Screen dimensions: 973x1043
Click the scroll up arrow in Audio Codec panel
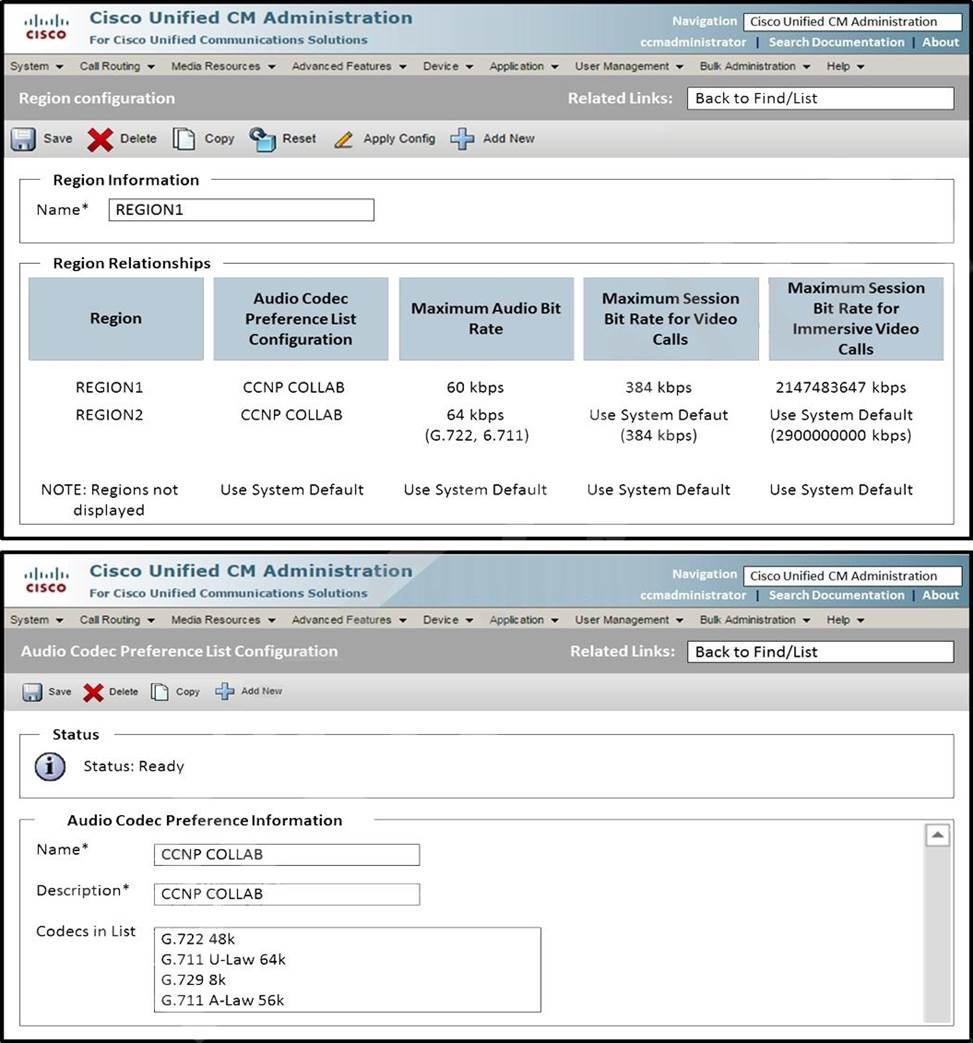tap(937, 836)
